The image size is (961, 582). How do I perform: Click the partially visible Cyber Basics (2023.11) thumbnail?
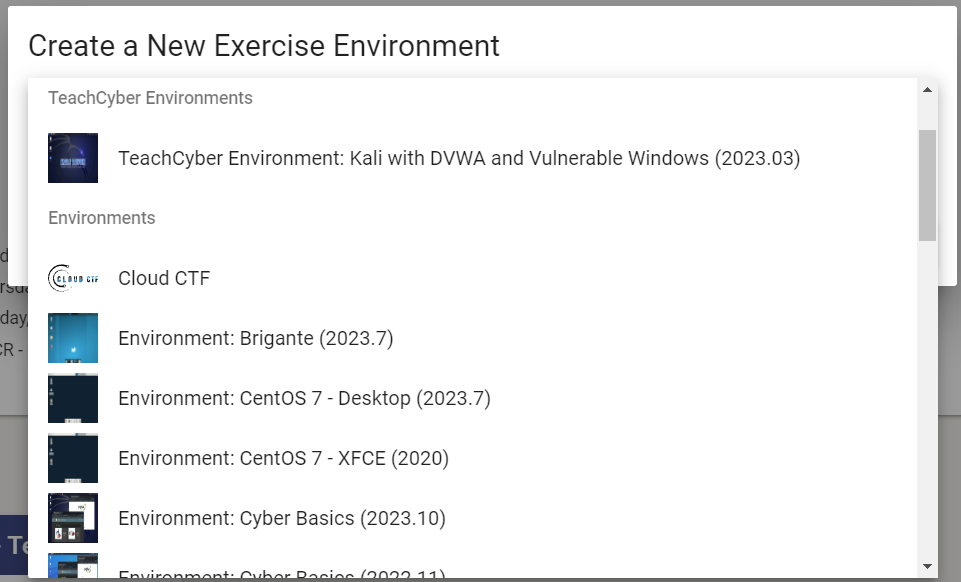click(73, 570)
